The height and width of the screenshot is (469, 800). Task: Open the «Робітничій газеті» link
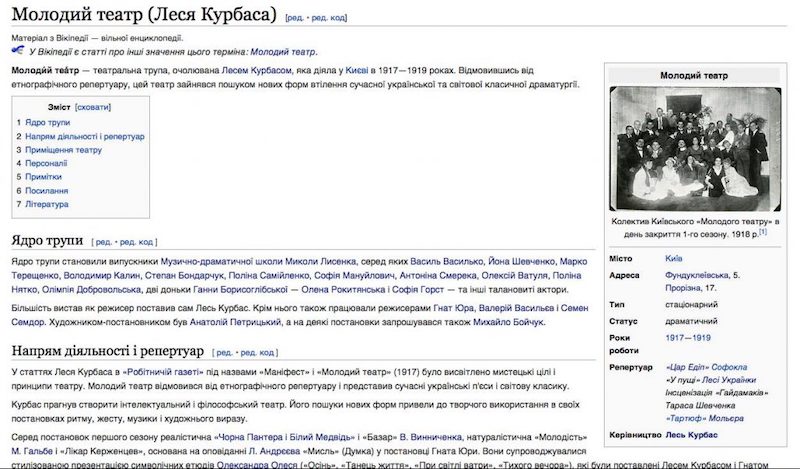[163, 372]
